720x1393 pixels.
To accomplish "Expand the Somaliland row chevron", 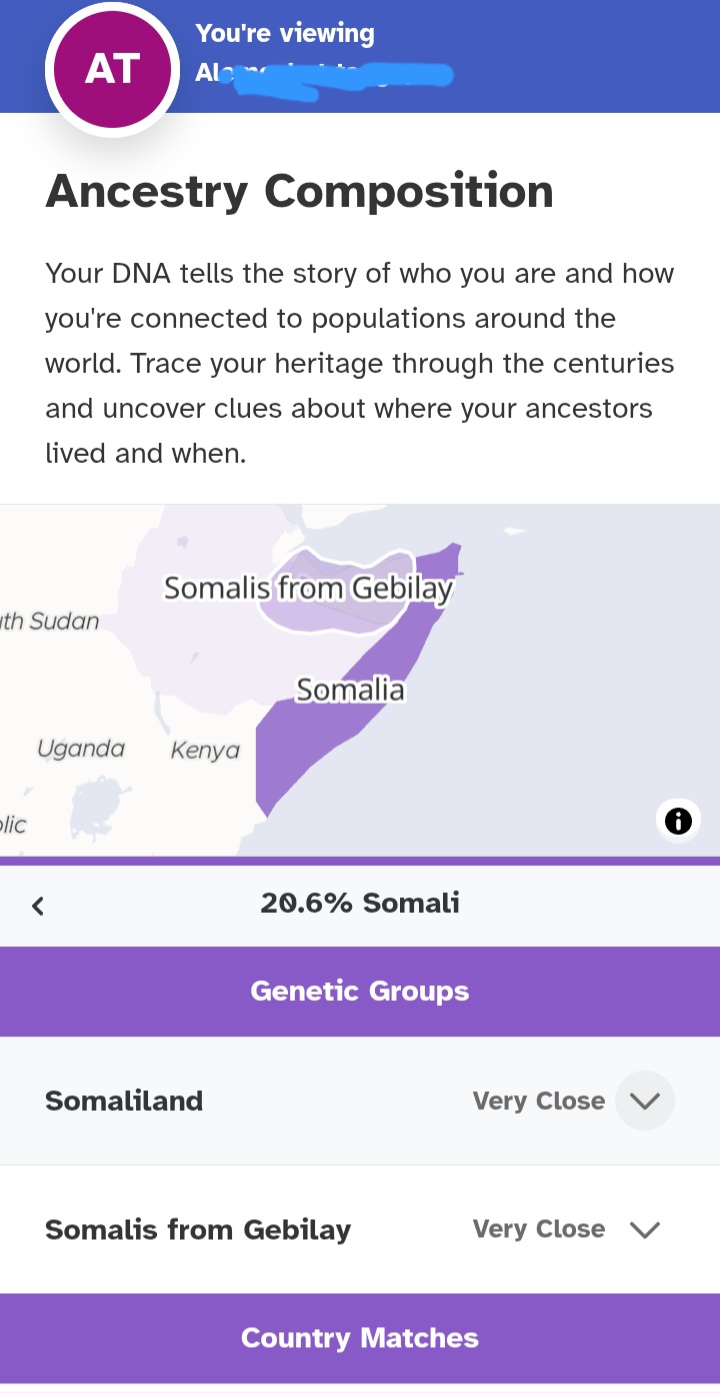I will 645,1101.
